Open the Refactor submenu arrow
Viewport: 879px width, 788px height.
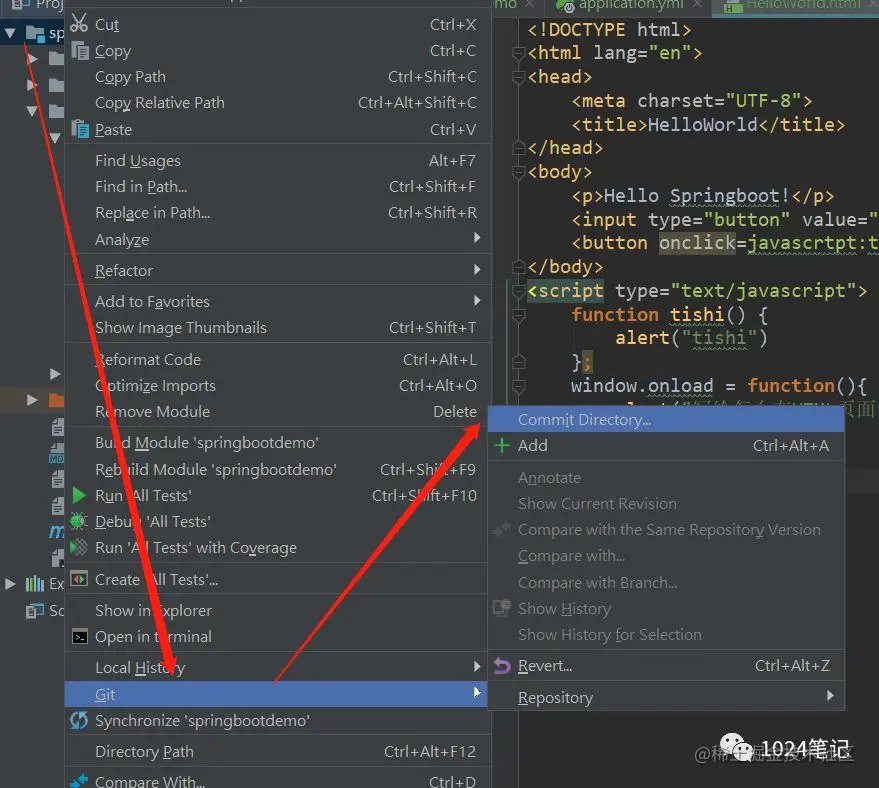[x=477, y=270]
